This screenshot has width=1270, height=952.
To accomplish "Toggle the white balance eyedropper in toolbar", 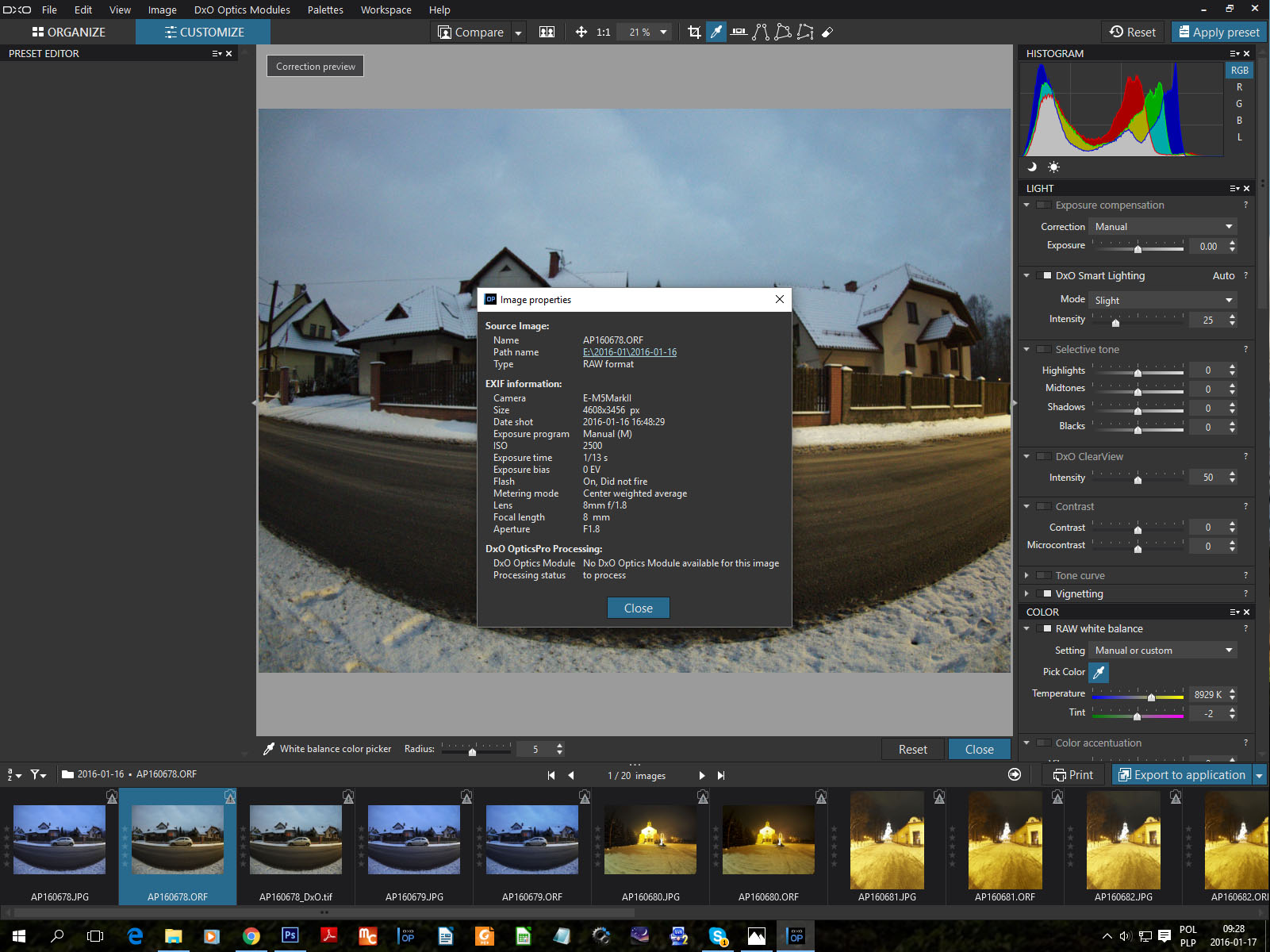I will [x=716, y=33].
